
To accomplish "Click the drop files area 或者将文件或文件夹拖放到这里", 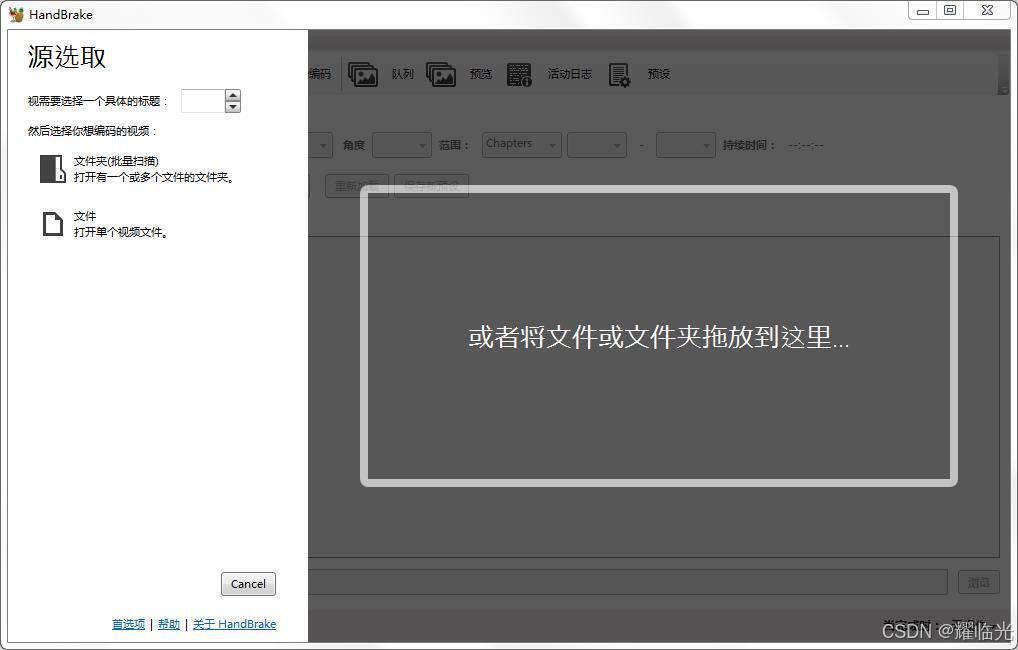I will coord(659,336).
